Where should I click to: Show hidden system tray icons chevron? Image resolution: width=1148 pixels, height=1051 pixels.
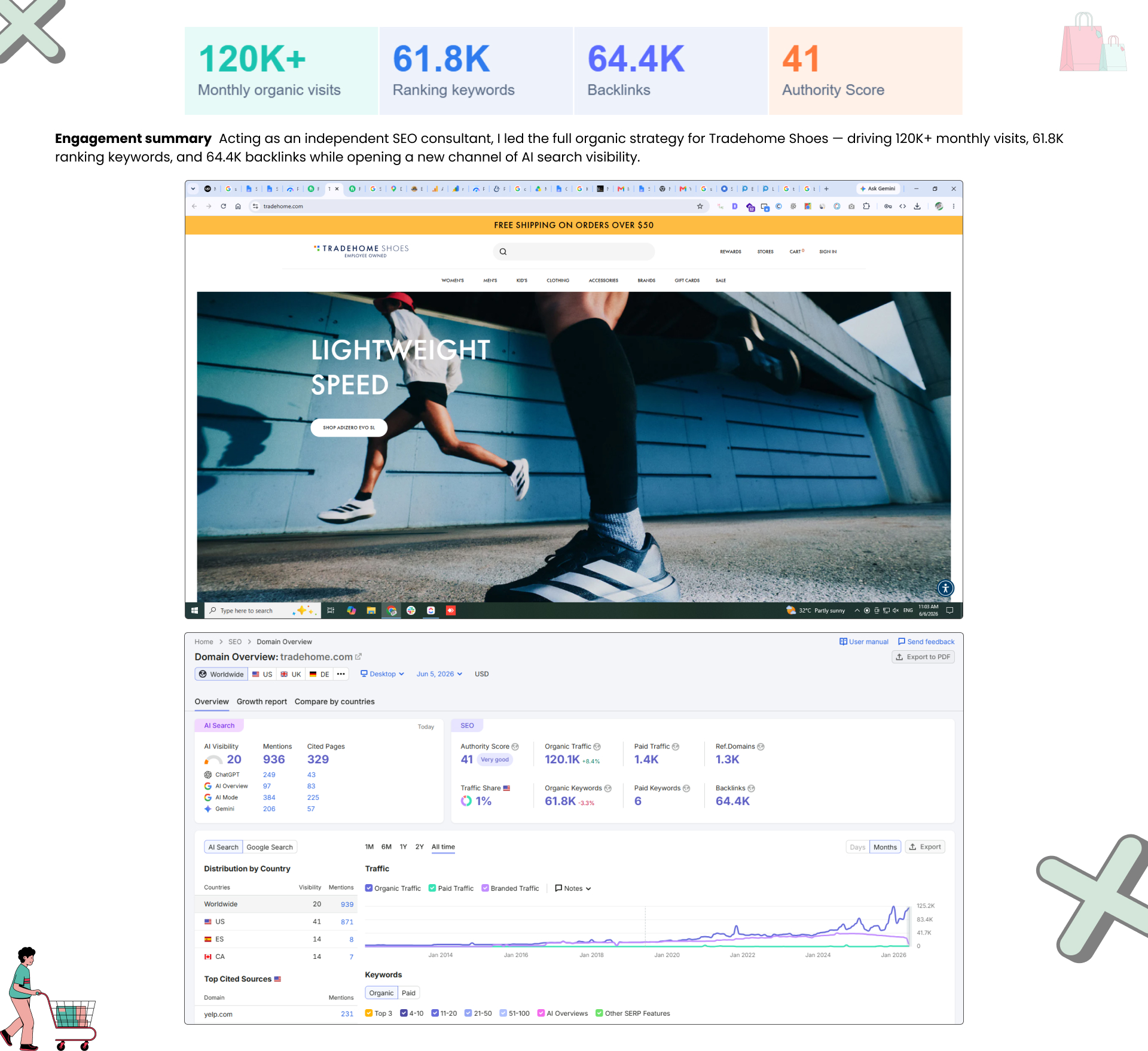(857, 611)
